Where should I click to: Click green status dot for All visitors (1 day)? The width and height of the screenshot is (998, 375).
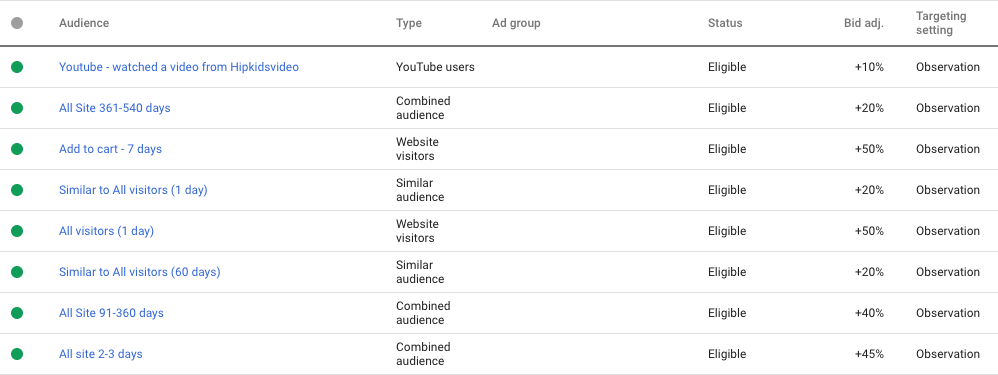tap(17, 231)
